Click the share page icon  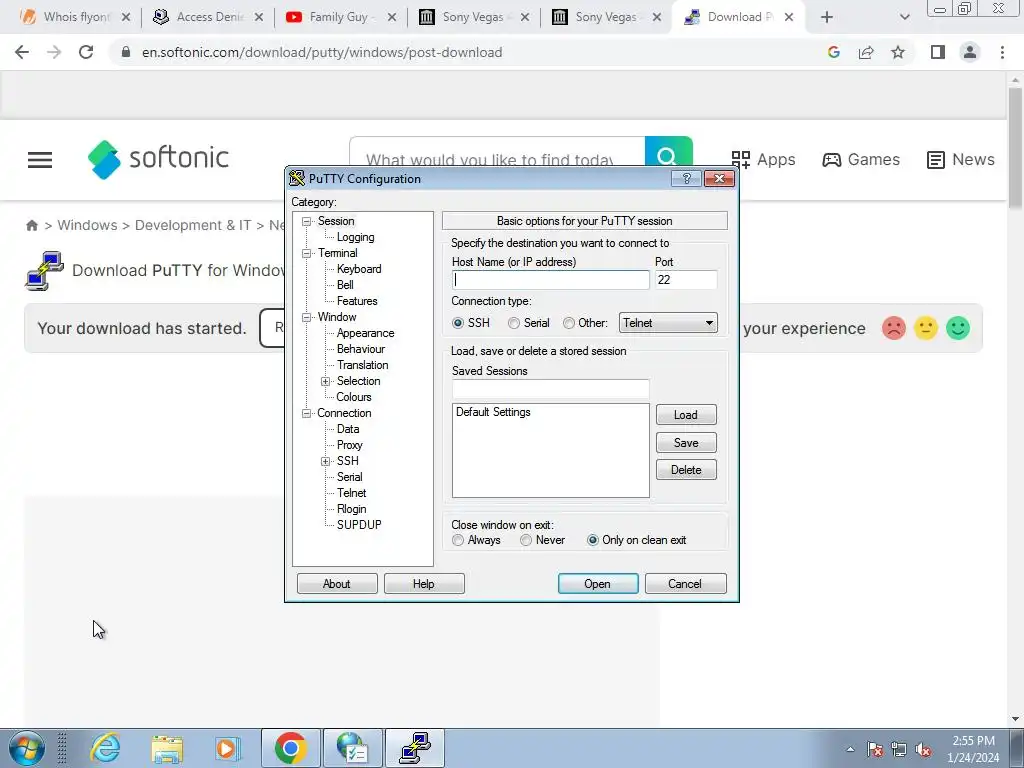coord(866,52)
